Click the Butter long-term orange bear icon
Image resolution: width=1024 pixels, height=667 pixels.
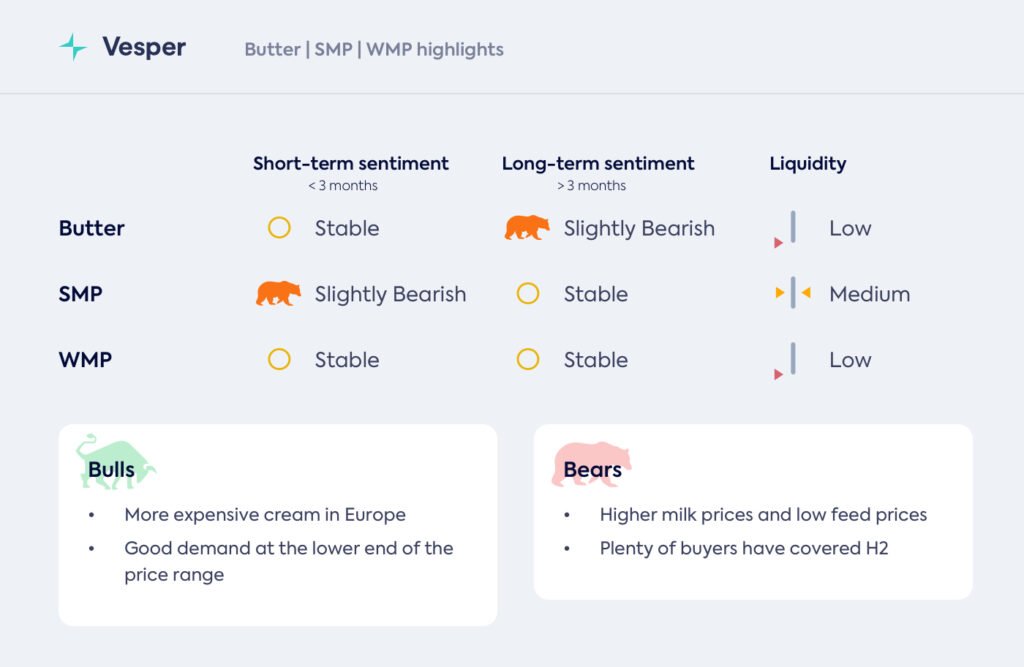point(527,228)
